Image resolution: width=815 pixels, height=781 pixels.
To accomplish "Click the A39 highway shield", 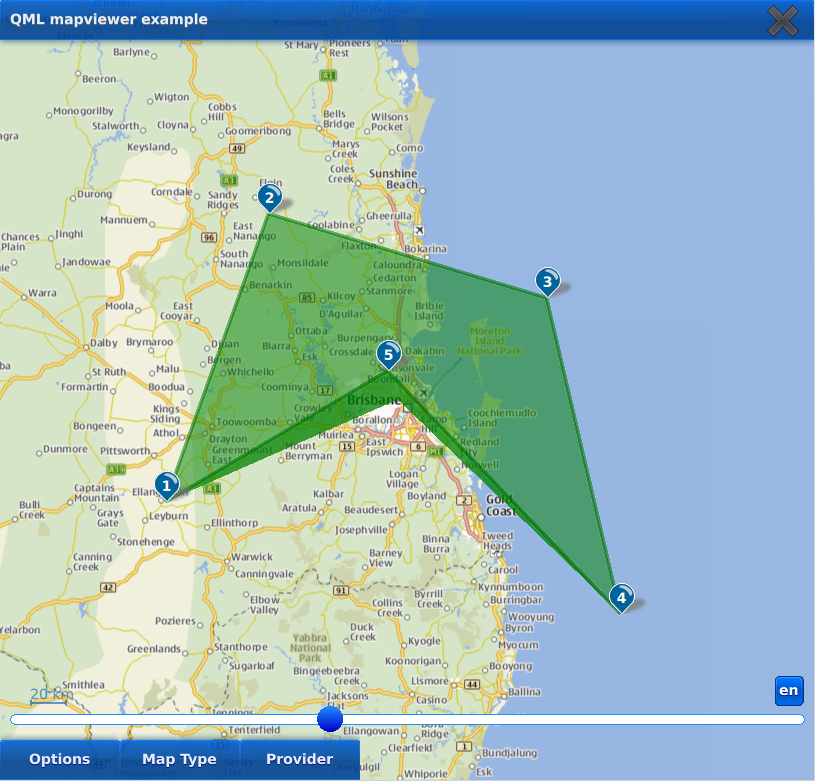I will [116, 470].
